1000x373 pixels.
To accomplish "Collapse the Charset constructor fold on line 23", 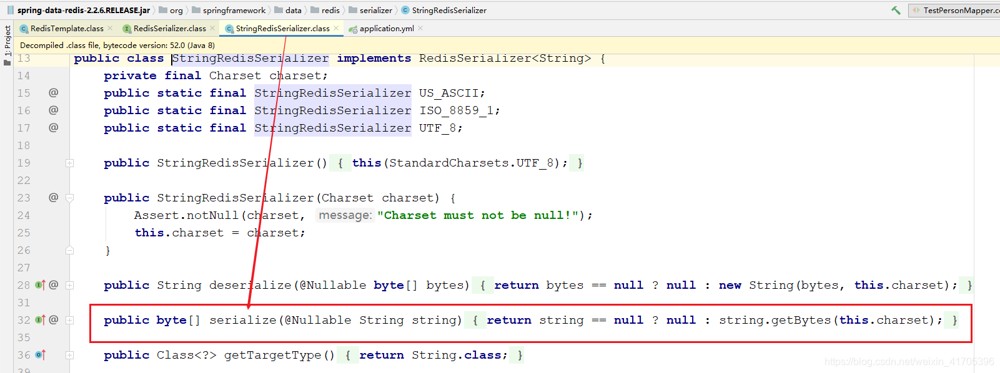I will click(x=70, y=198).
